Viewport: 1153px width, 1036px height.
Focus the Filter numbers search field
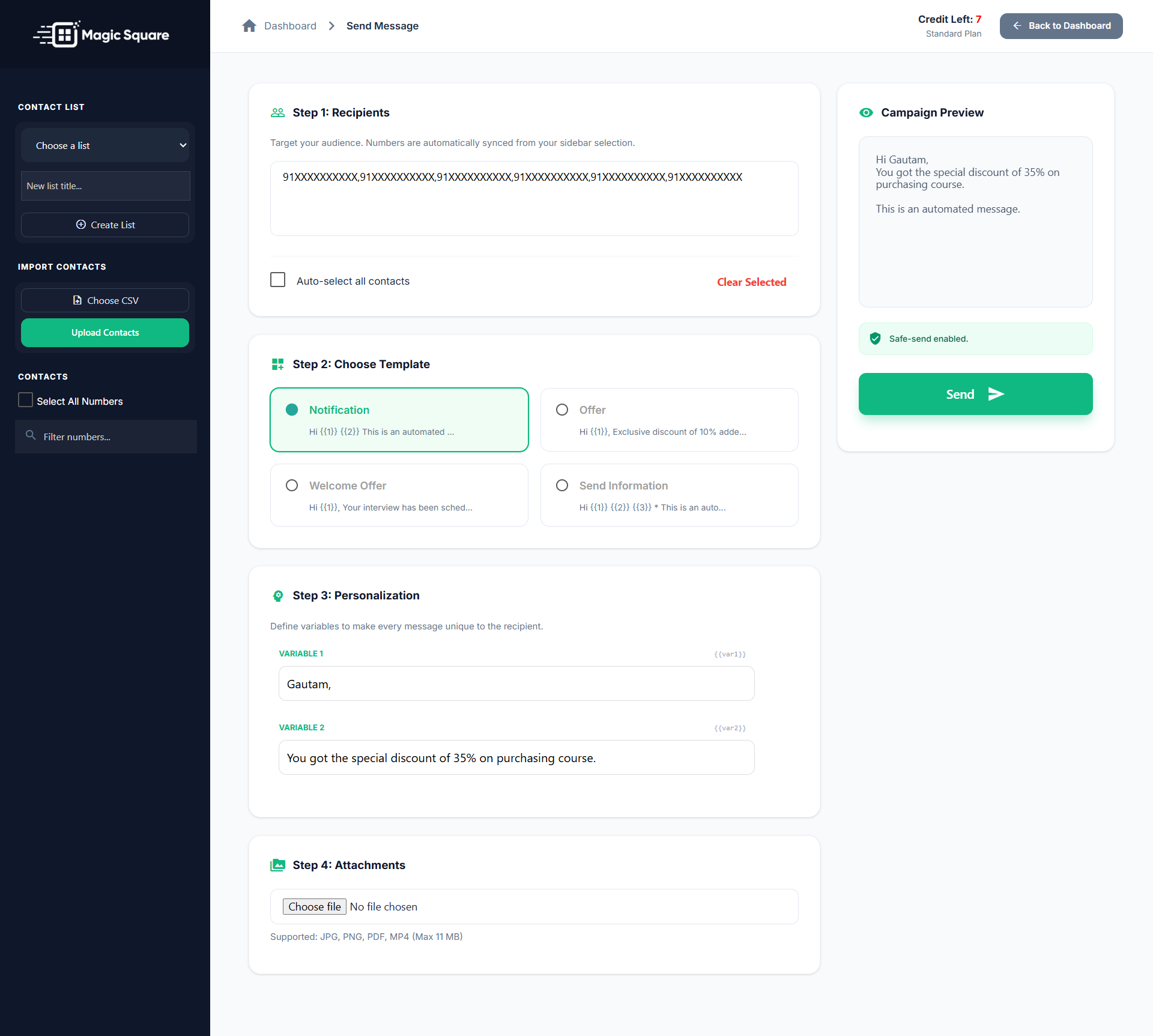[x=106, y=437]
